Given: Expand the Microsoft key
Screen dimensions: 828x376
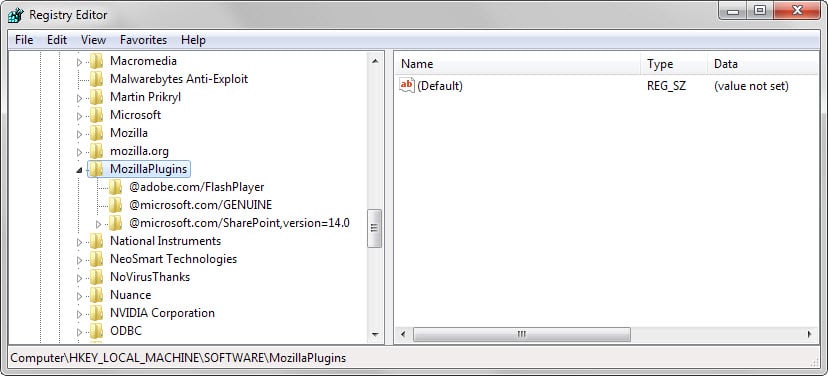Looking at the screenshot, I should (80, 116).
